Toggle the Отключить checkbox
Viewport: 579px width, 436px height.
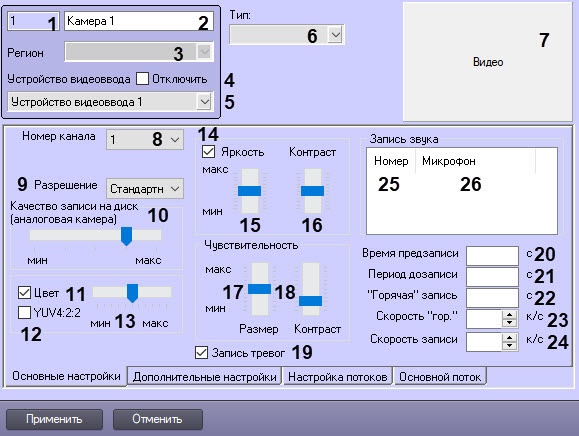point(143,79)
